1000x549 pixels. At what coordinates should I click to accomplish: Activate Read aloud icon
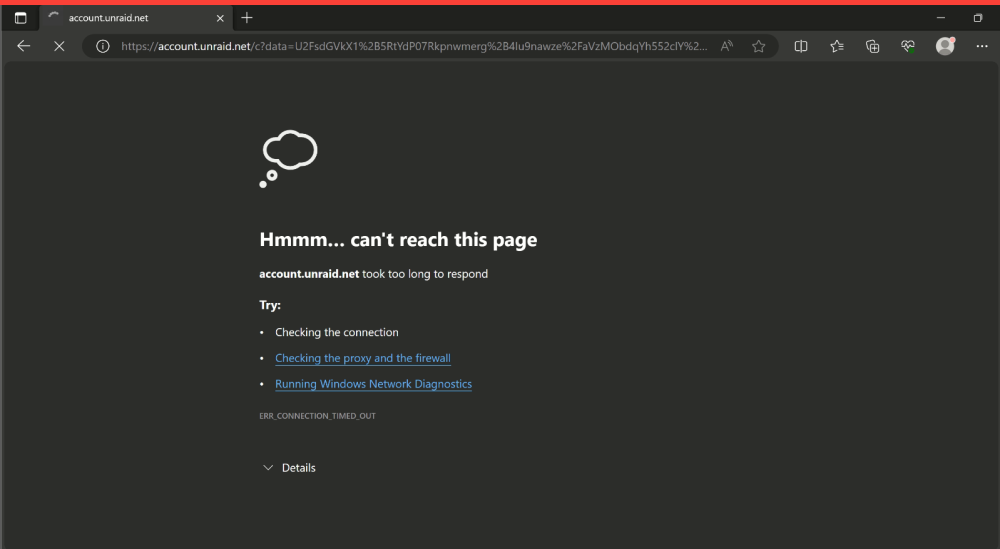(x=726, y=46)
